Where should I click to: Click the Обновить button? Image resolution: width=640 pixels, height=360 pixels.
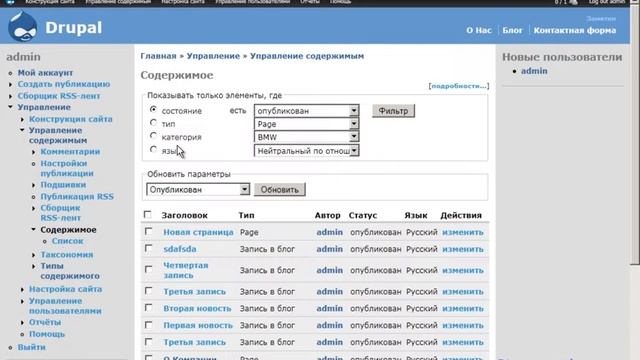[280, 189]
